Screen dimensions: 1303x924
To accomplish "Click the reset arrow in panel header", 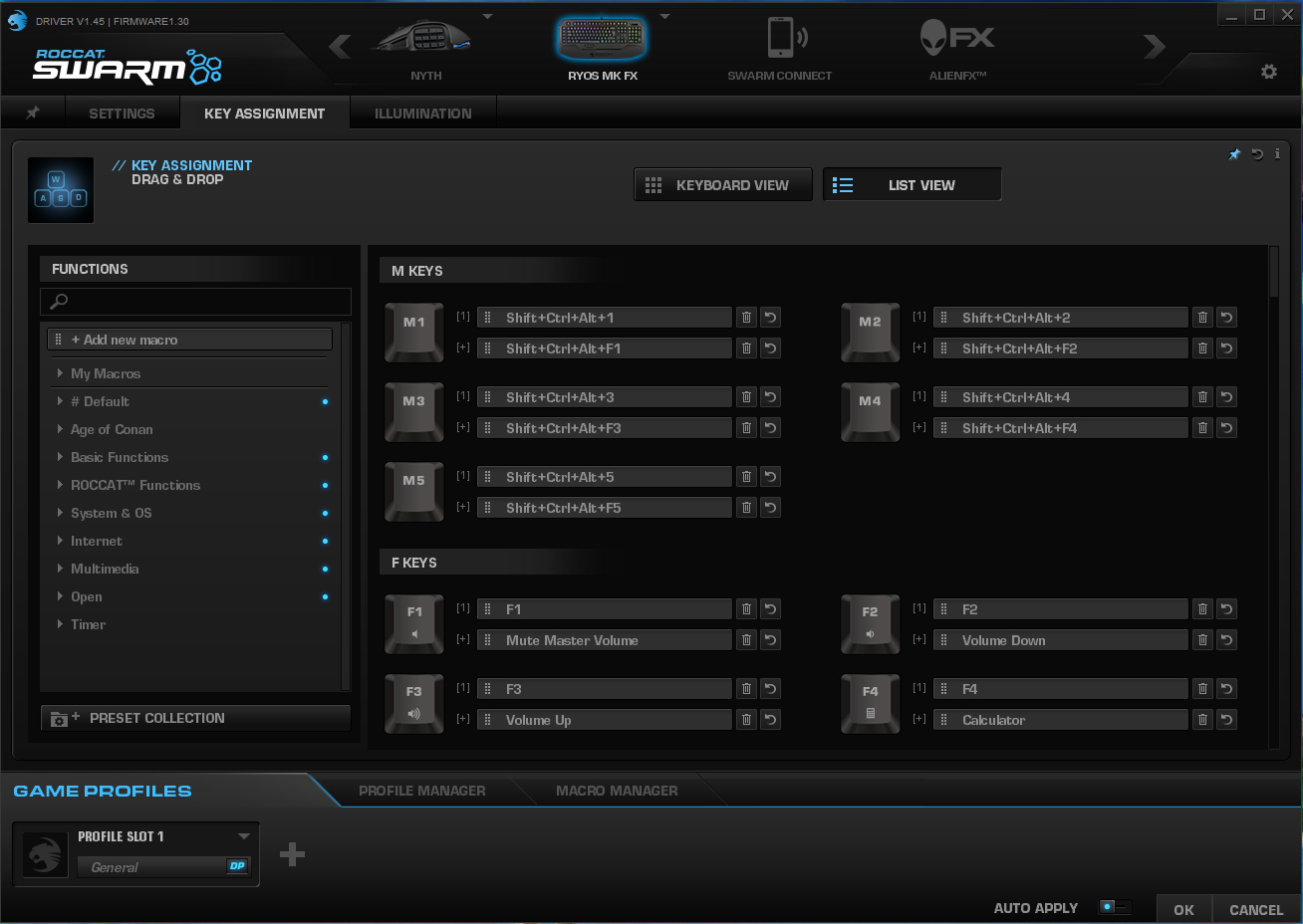I will 1257,154.
